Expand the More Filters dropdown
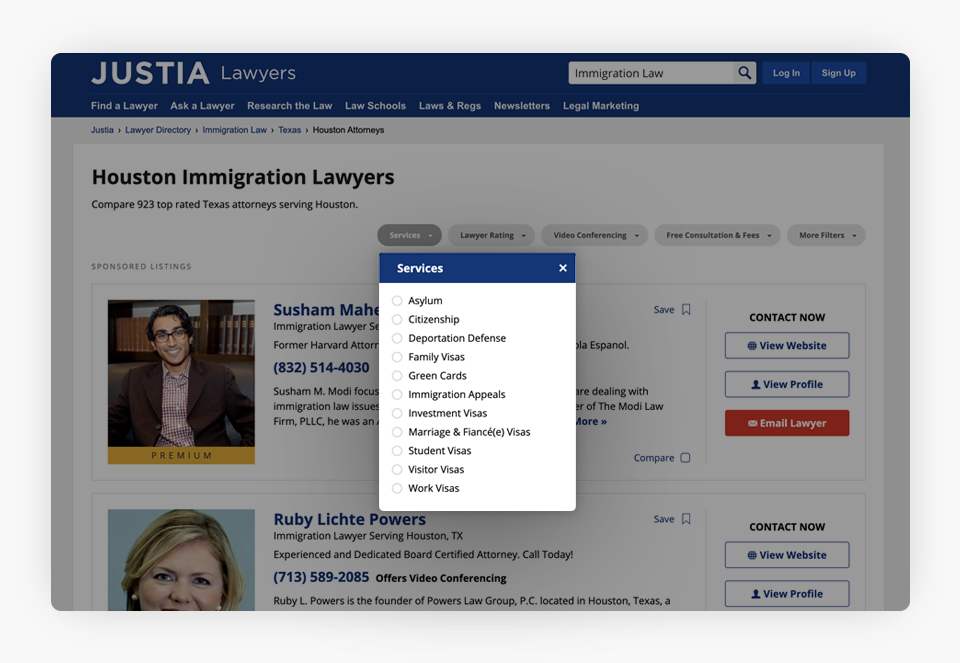 tap(826, 236)
